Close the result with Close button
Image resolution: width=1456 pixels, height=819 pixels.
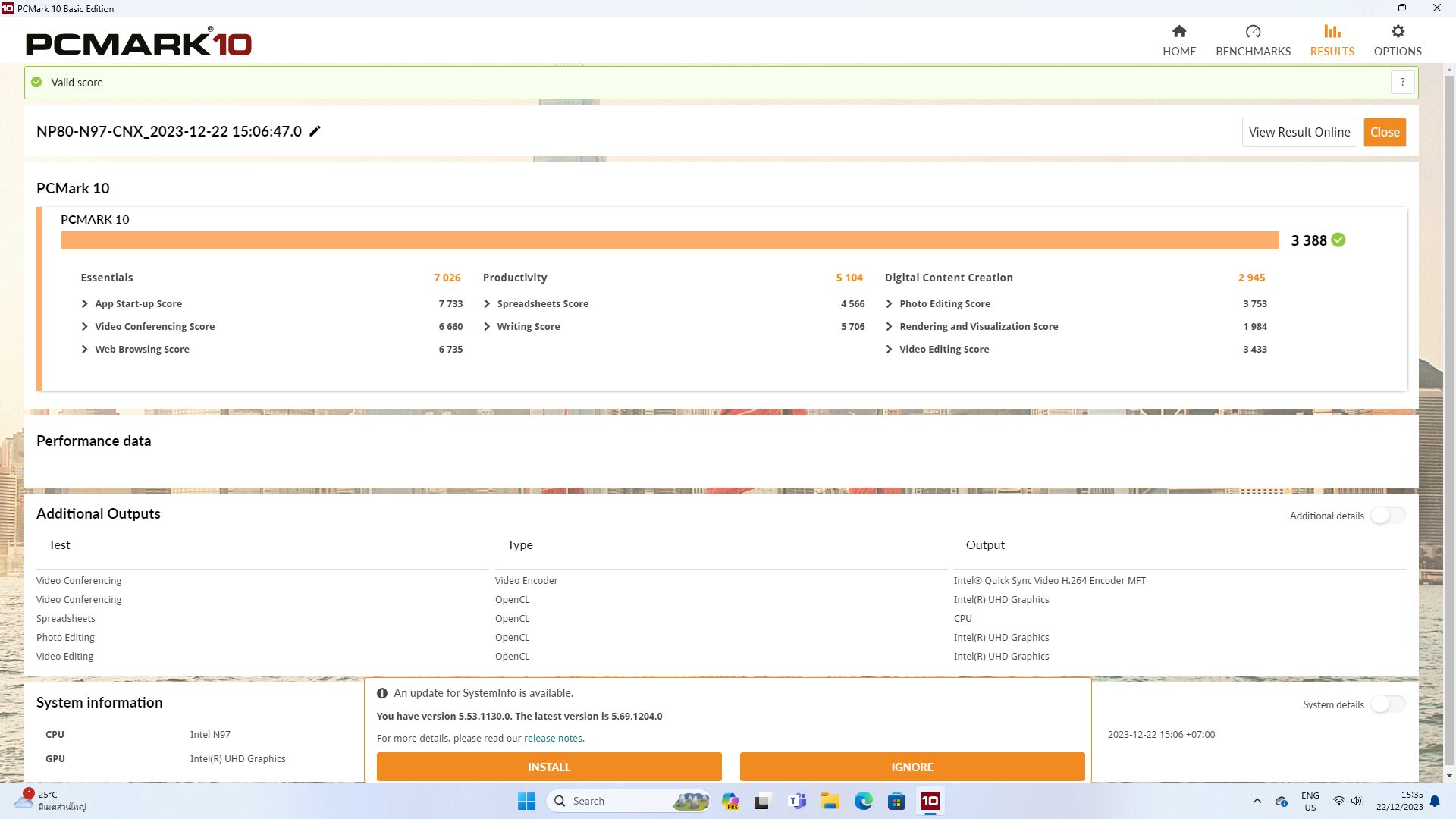(x=1385, y=132)
